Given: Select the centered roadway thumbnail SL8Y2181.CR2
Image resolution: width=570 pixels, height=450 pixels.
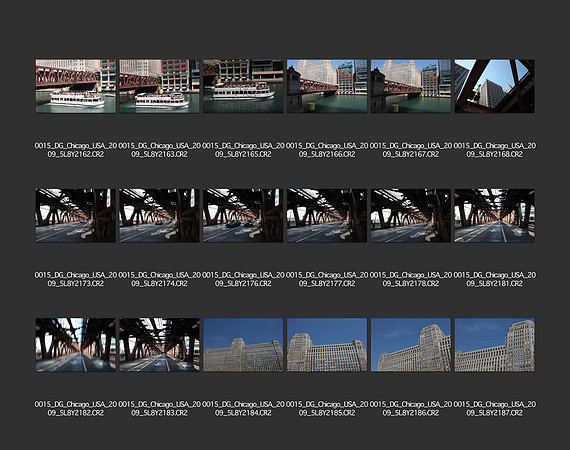Looking at the screenshot, I should click(x=495, y=216).
